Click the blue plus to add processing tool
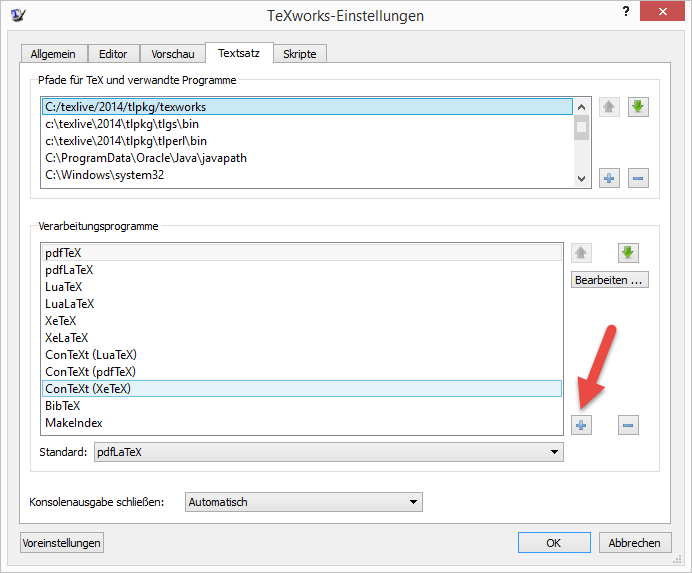This screenshot has width=692, height=573. [582, 425]
